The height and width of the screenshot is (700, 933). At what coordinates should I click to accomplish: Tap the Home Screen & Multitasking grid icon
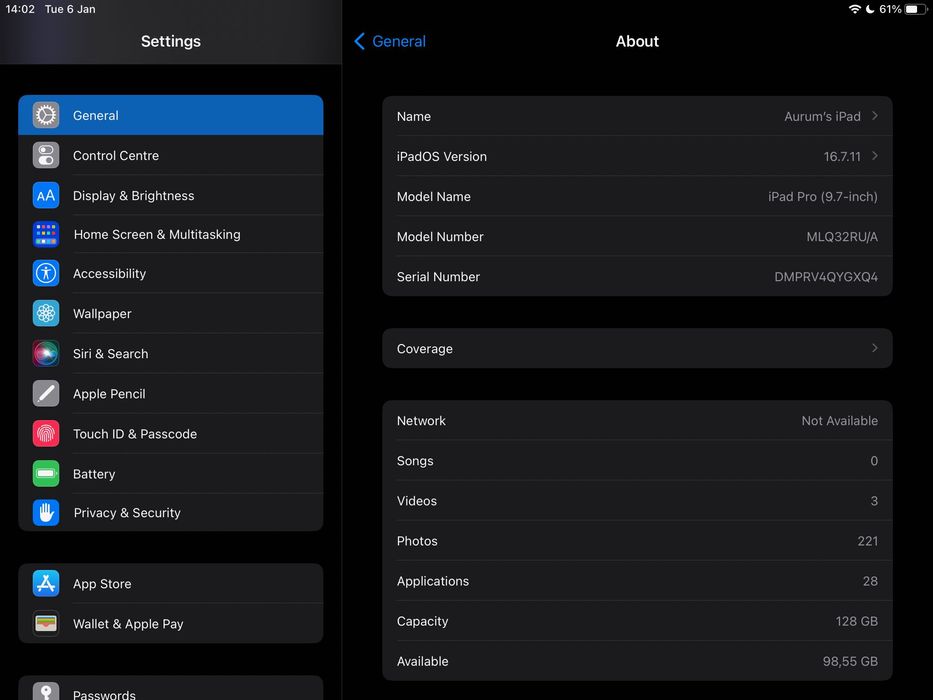tap(46, 235)
